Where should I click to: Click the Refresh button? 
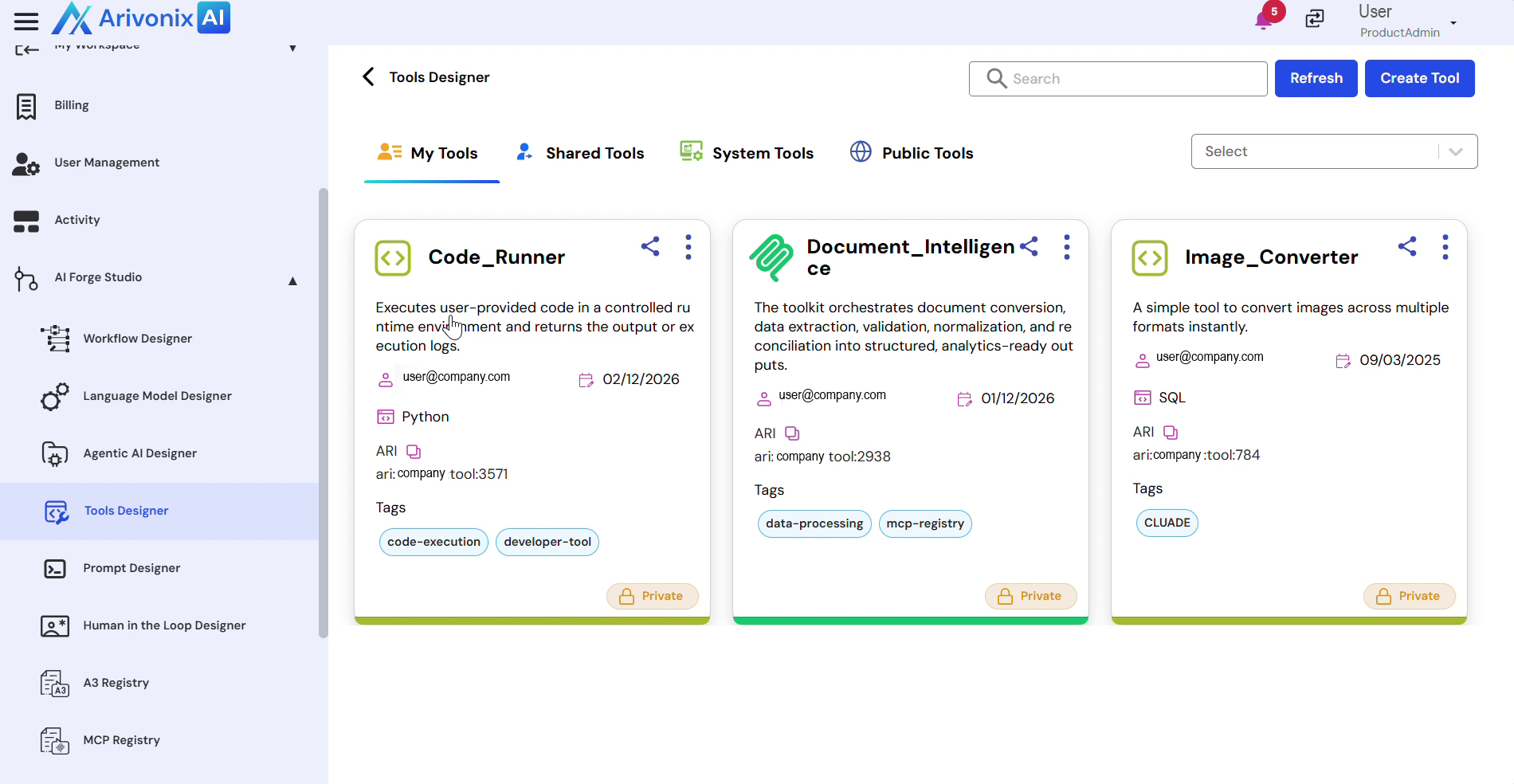[x=1316, y=78]
